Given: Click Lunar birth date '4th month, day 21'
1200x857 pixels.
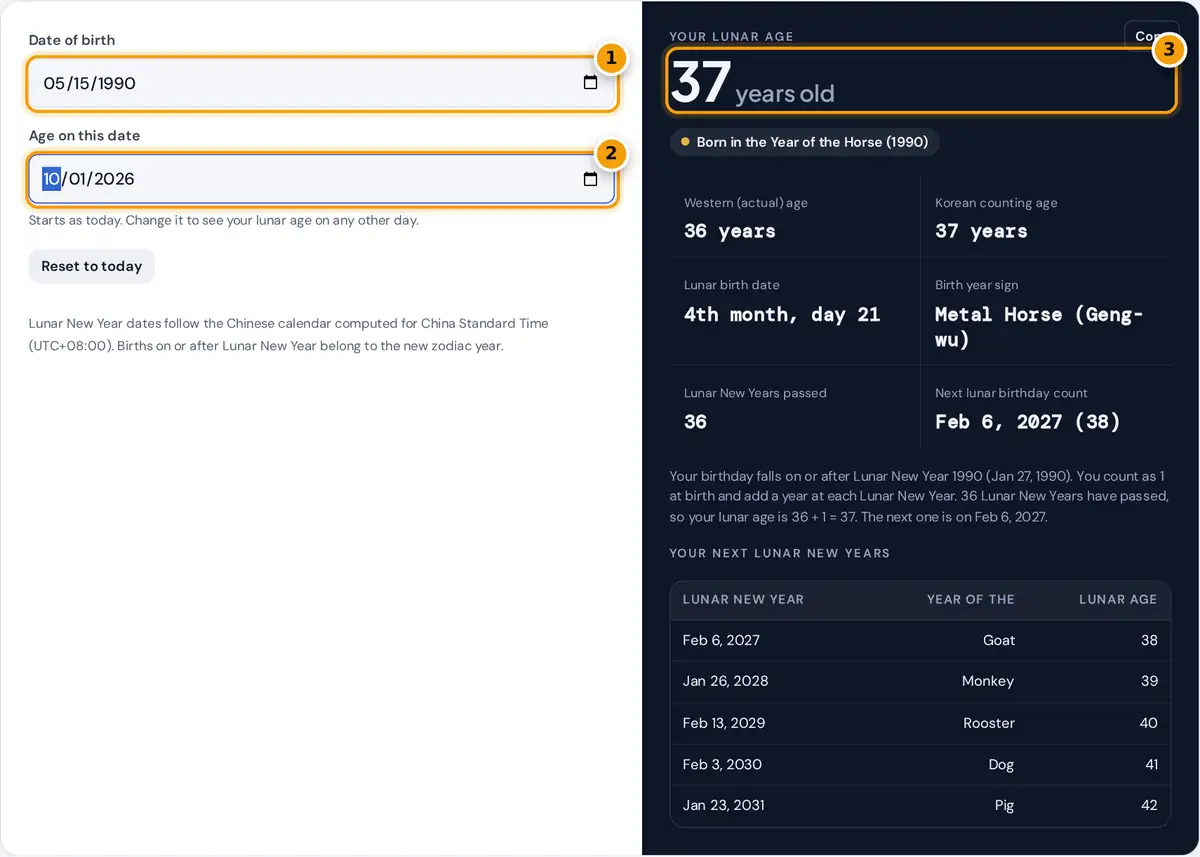Looking at the screenshot, I should pos(782,314).
